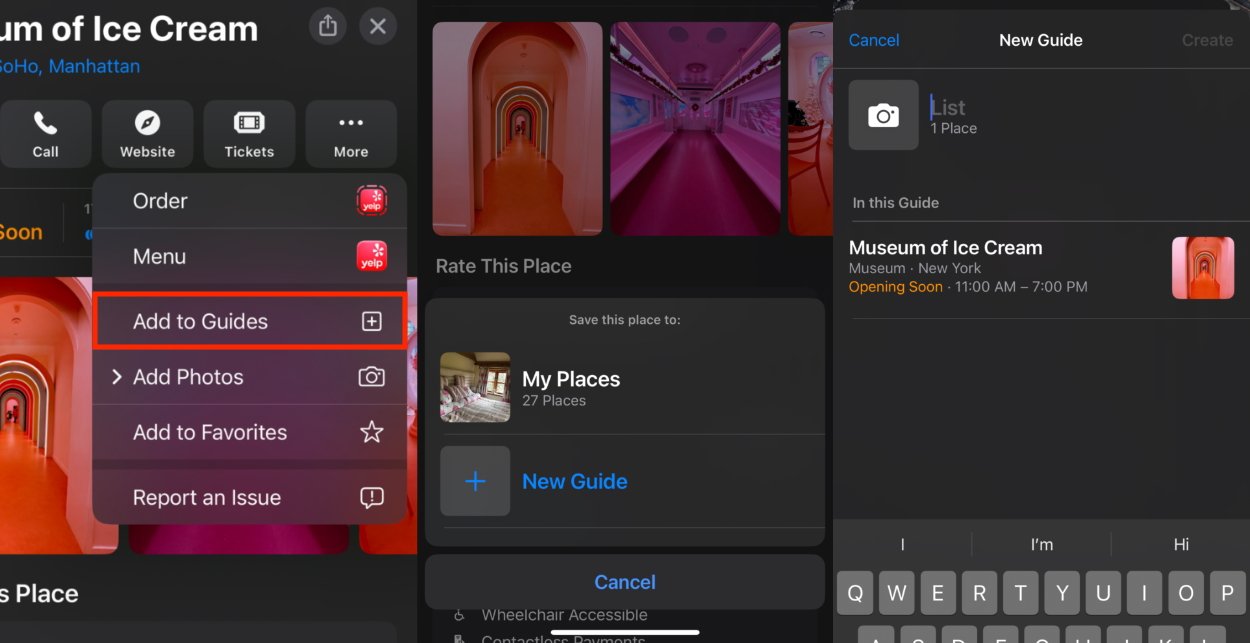Tap the camera icon to add guide photo
The height and width of the screenshot is (643, 1250).
[x=883, y=116]
